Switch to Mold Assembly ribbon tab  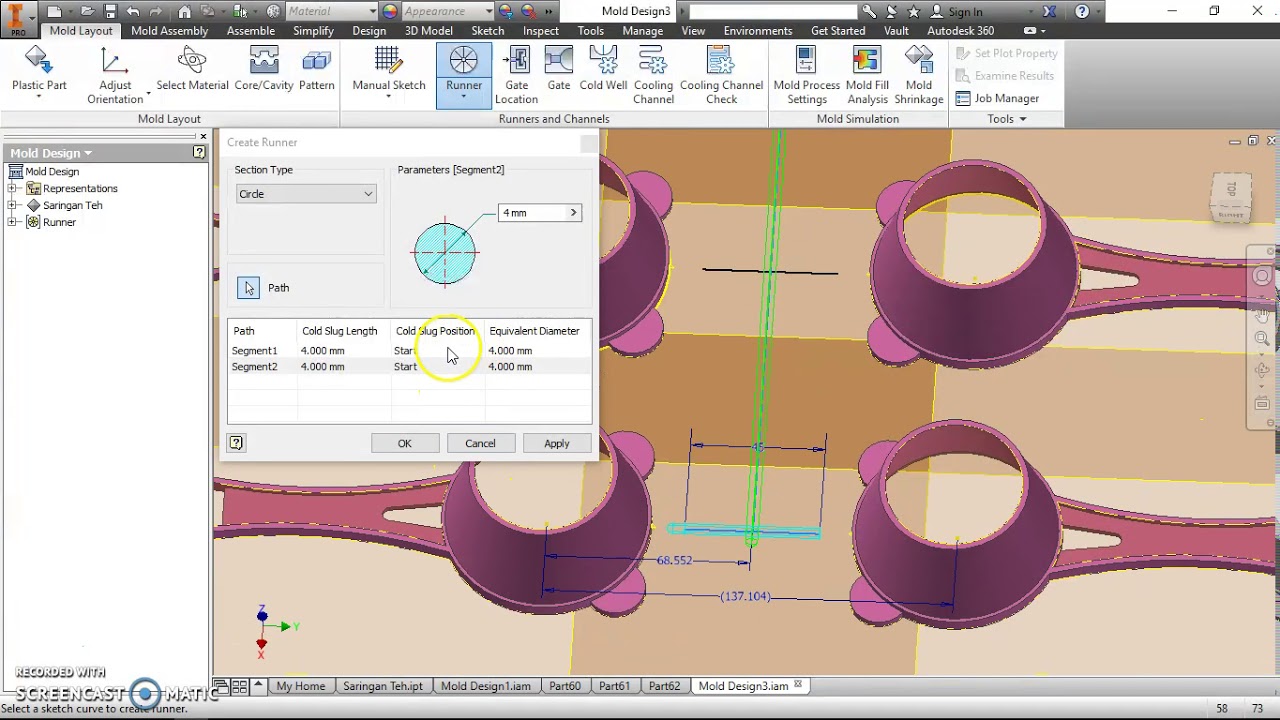(169, 31)
